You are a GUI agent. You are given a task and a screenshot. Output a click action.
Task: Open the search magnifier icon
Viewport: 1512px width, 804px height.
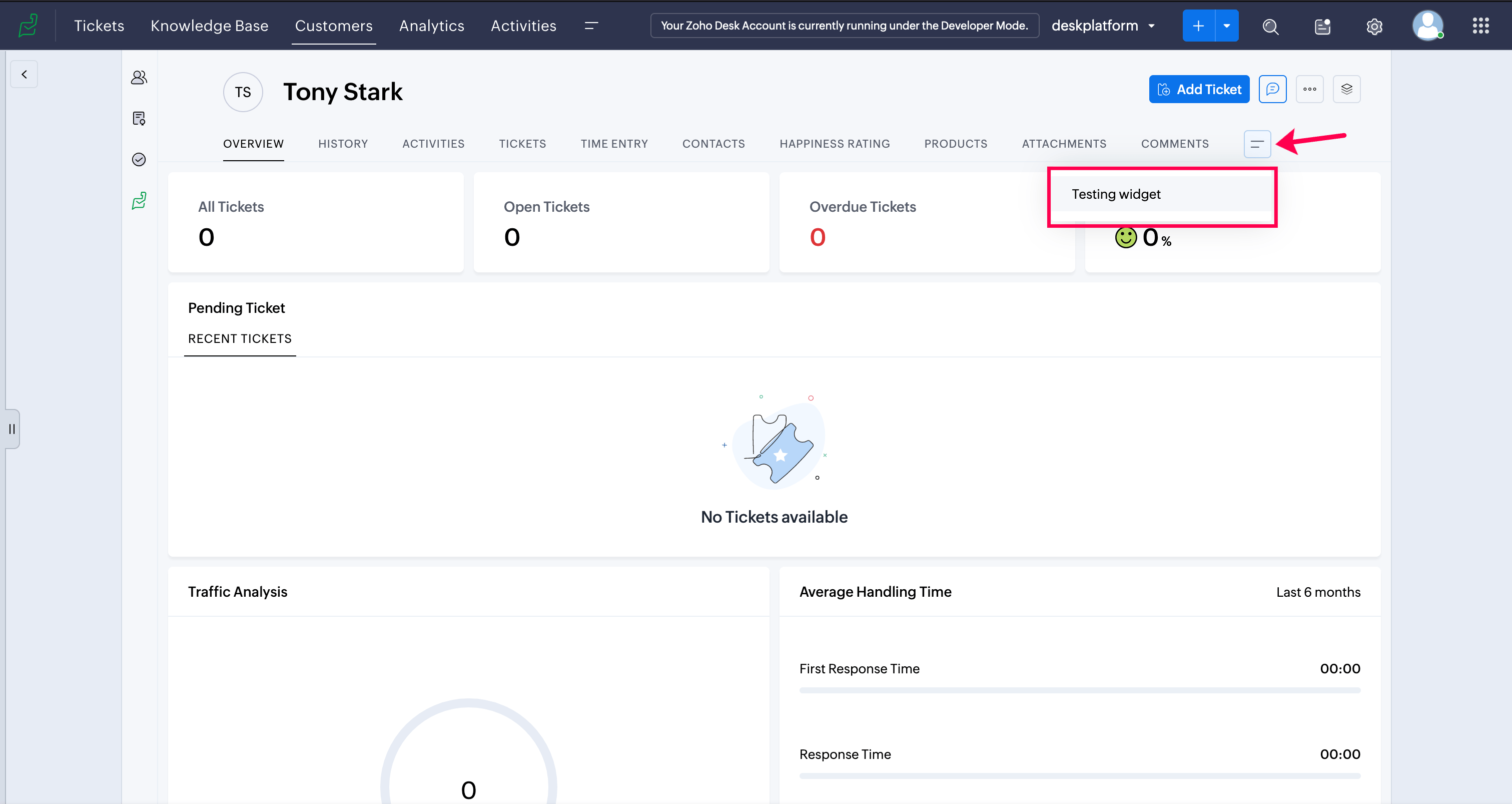[x=1270, y=26]
